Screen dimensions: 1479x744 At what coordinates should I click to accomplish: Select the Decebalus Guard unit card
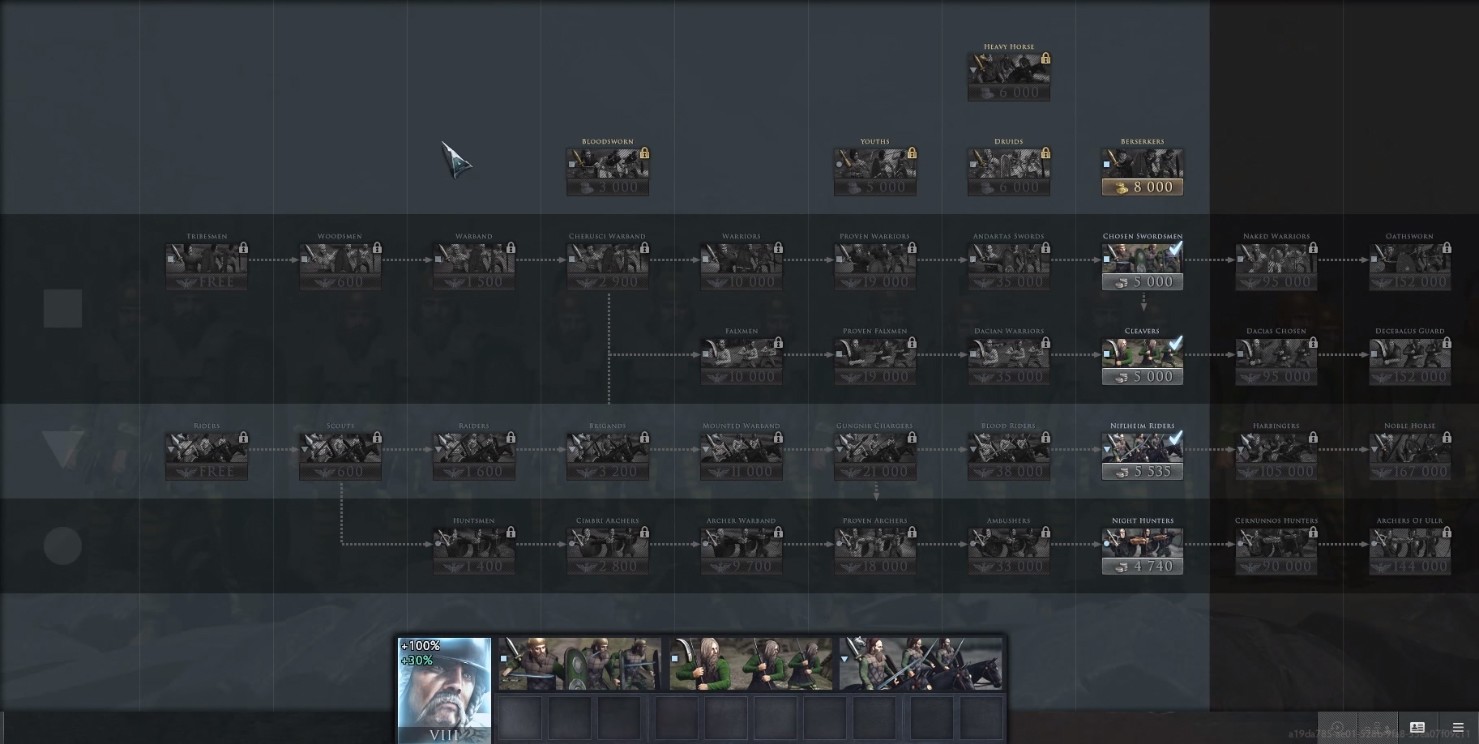point(1410,362)
